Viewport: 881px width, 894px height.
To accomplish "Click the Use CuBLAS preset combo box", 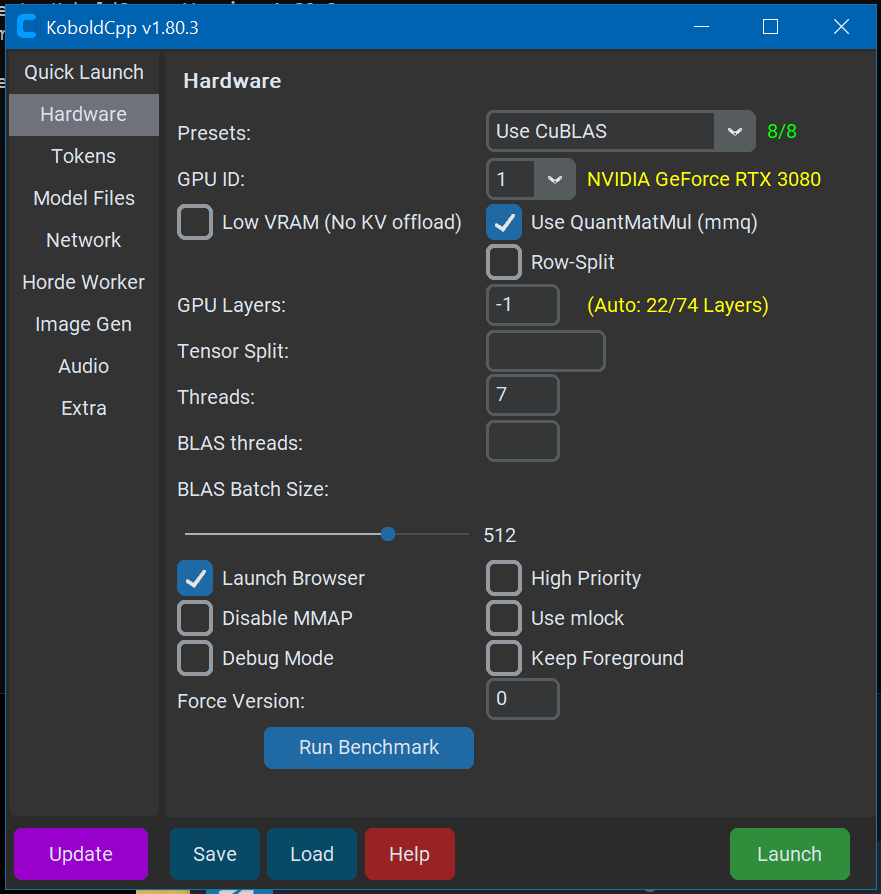I will pyautogui.click(x=602, y=131).
